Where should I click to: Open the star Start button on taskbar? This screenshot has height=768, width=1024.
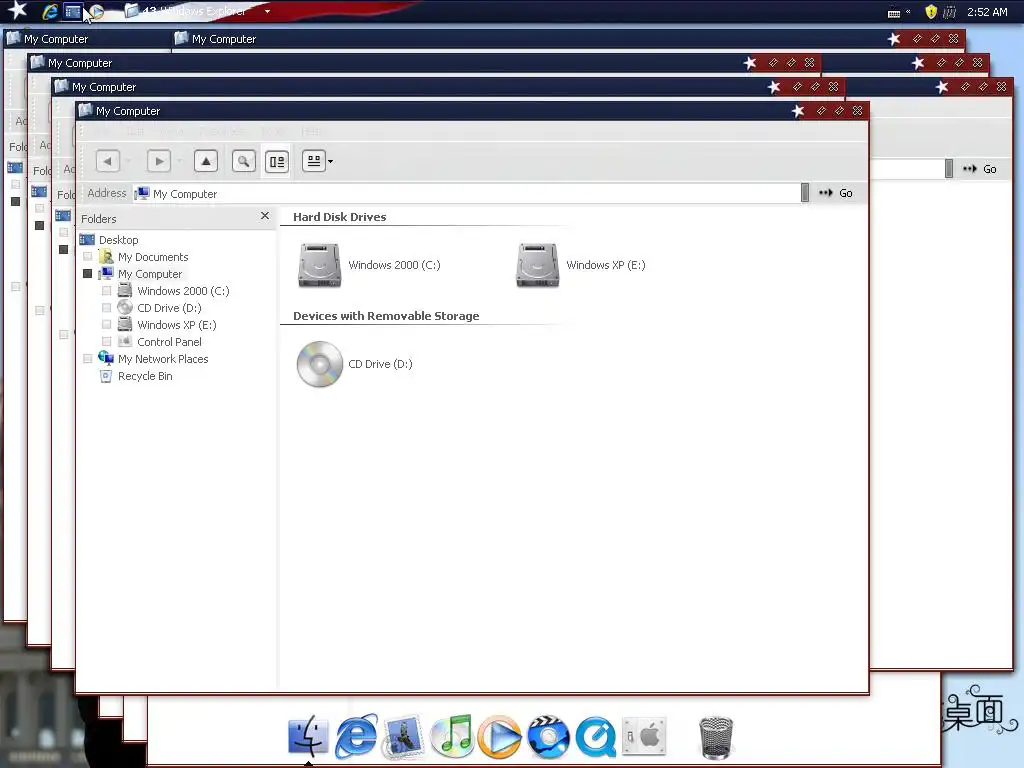pos(17,10)
